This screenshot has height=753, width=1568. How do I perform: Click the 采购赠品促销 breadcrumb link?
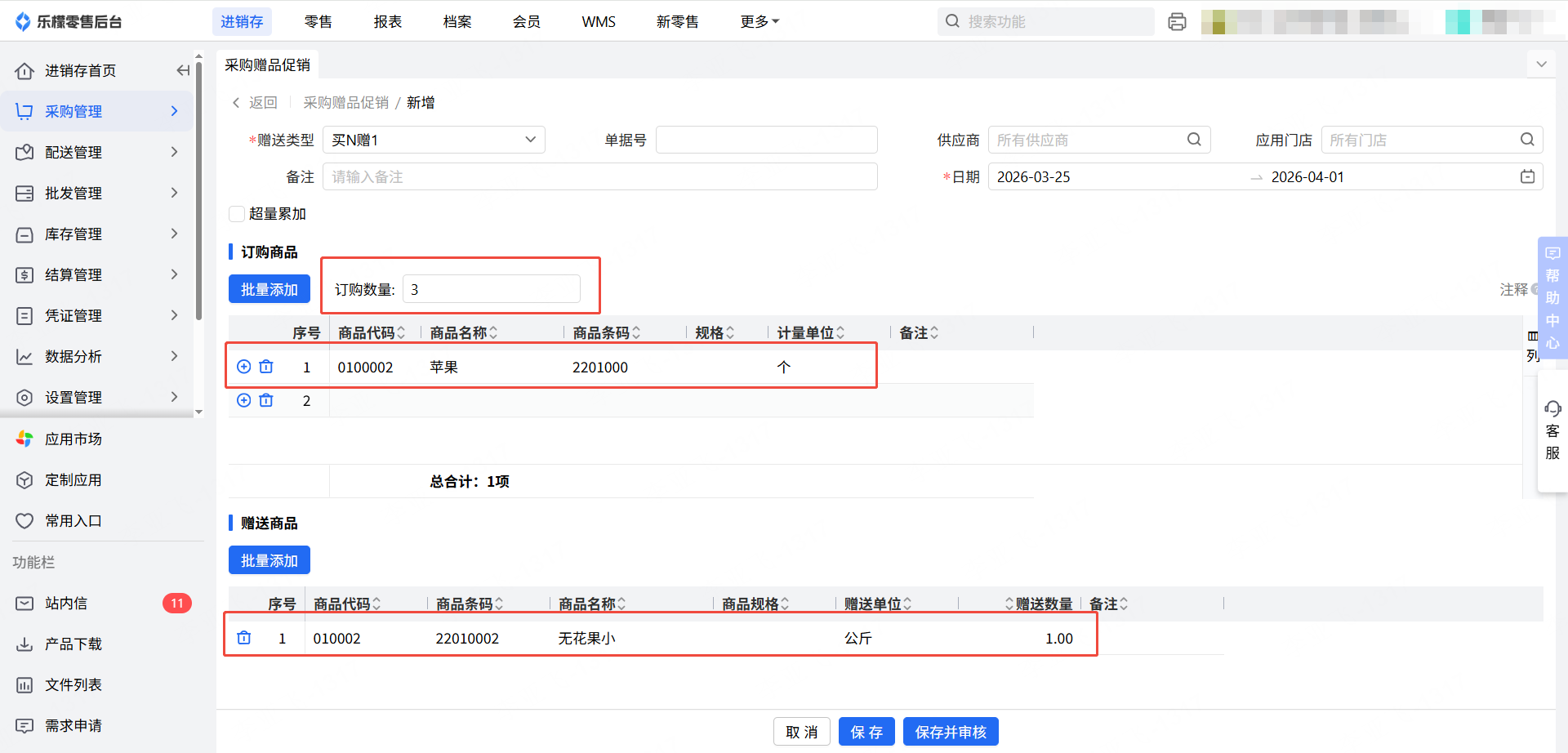(x=346, y=103)
